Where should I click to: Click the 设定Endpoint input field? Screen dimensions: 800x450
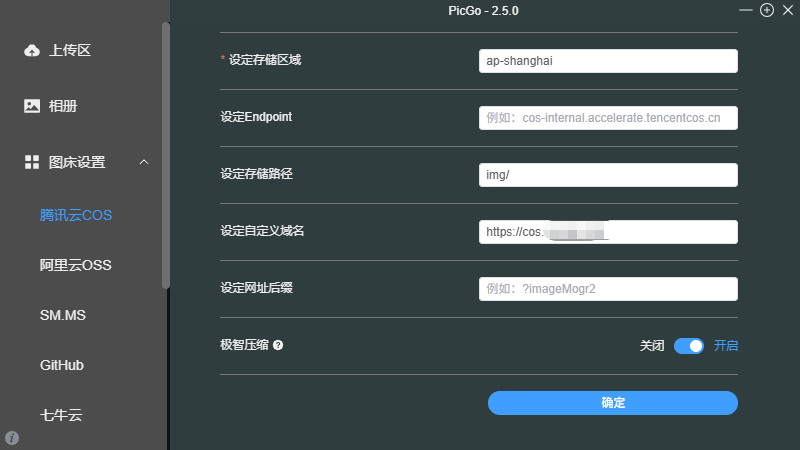click(x=608, y=118)
